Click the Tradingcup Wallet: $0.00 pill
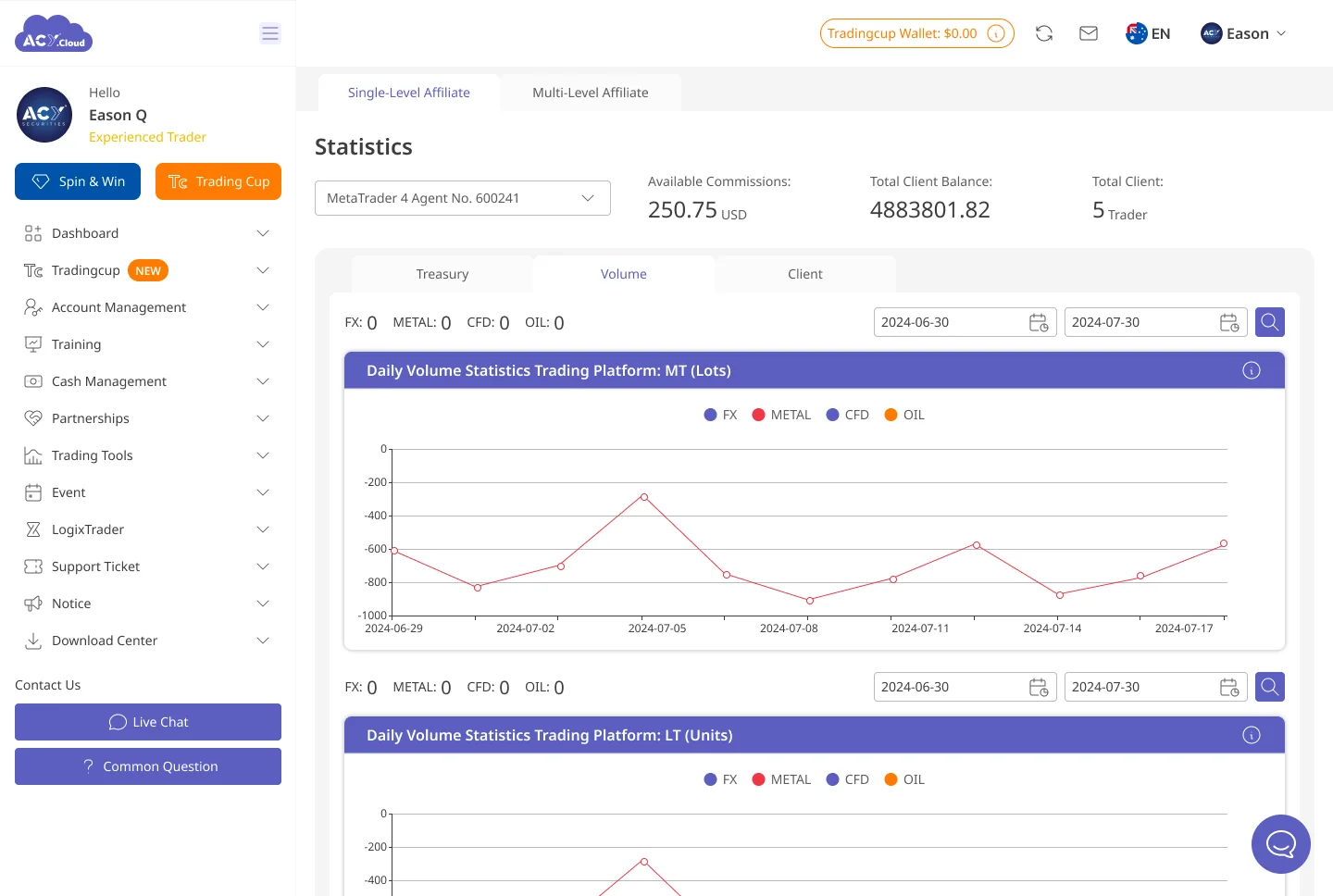 tap(917, 33)
